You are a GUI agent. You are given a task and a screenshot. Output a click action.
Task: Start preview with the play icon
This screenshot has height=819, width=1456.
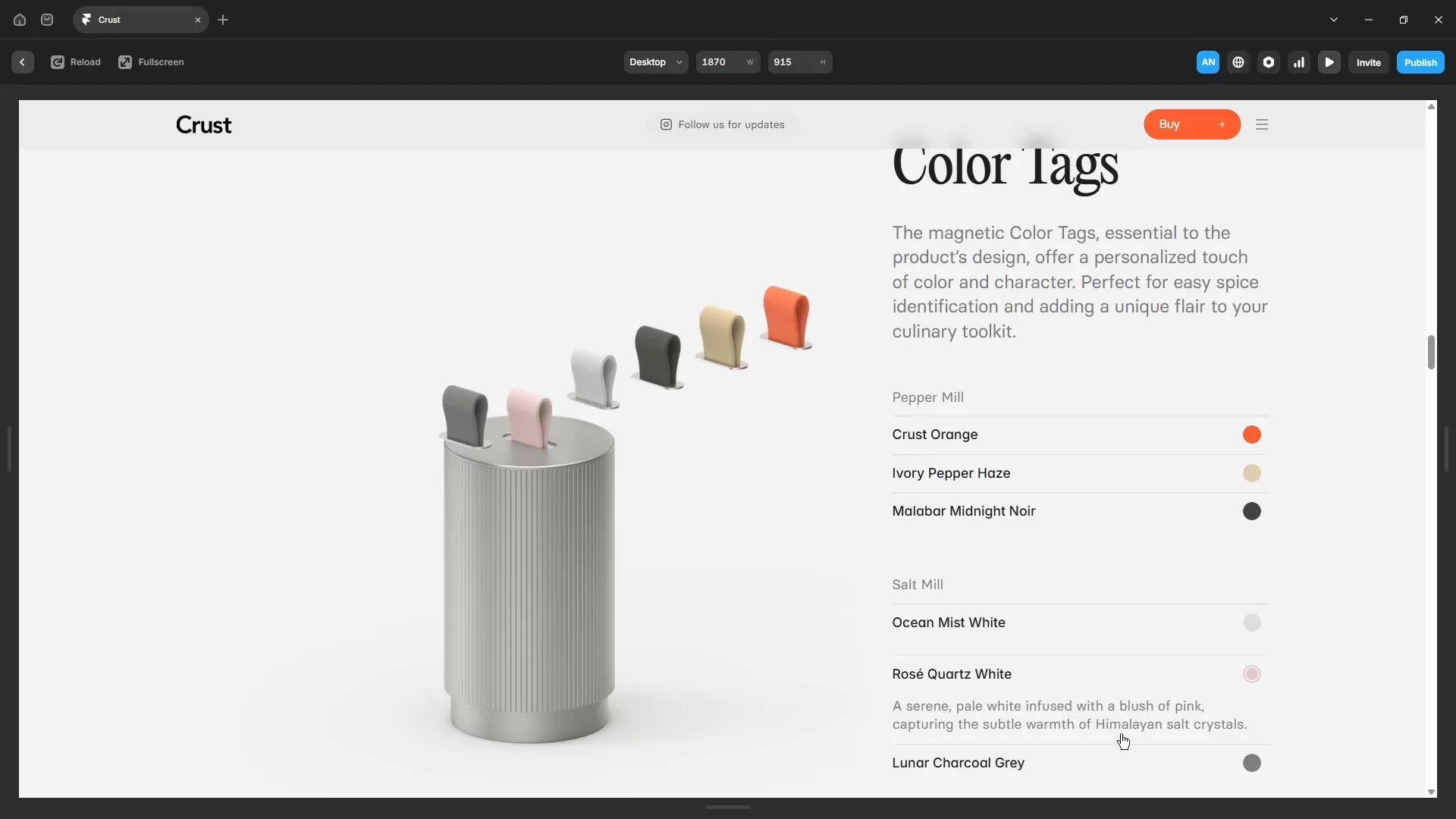[x=1329, y=62]
